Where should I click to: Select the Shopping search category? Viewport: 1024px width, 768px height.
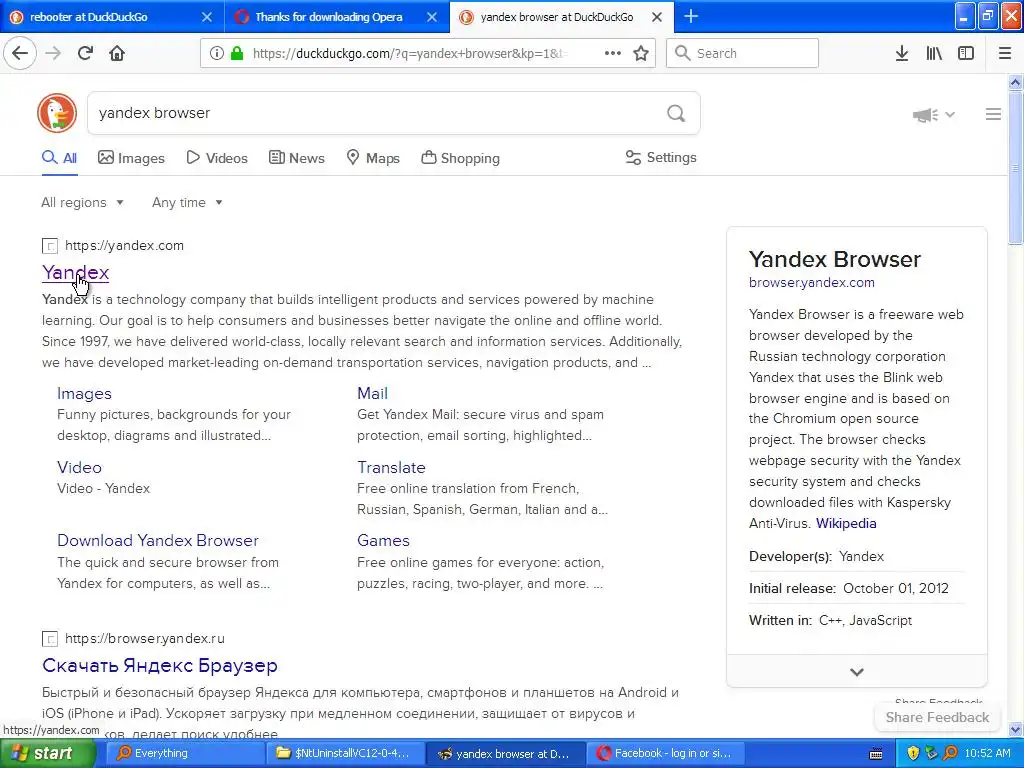pos(460,158)
